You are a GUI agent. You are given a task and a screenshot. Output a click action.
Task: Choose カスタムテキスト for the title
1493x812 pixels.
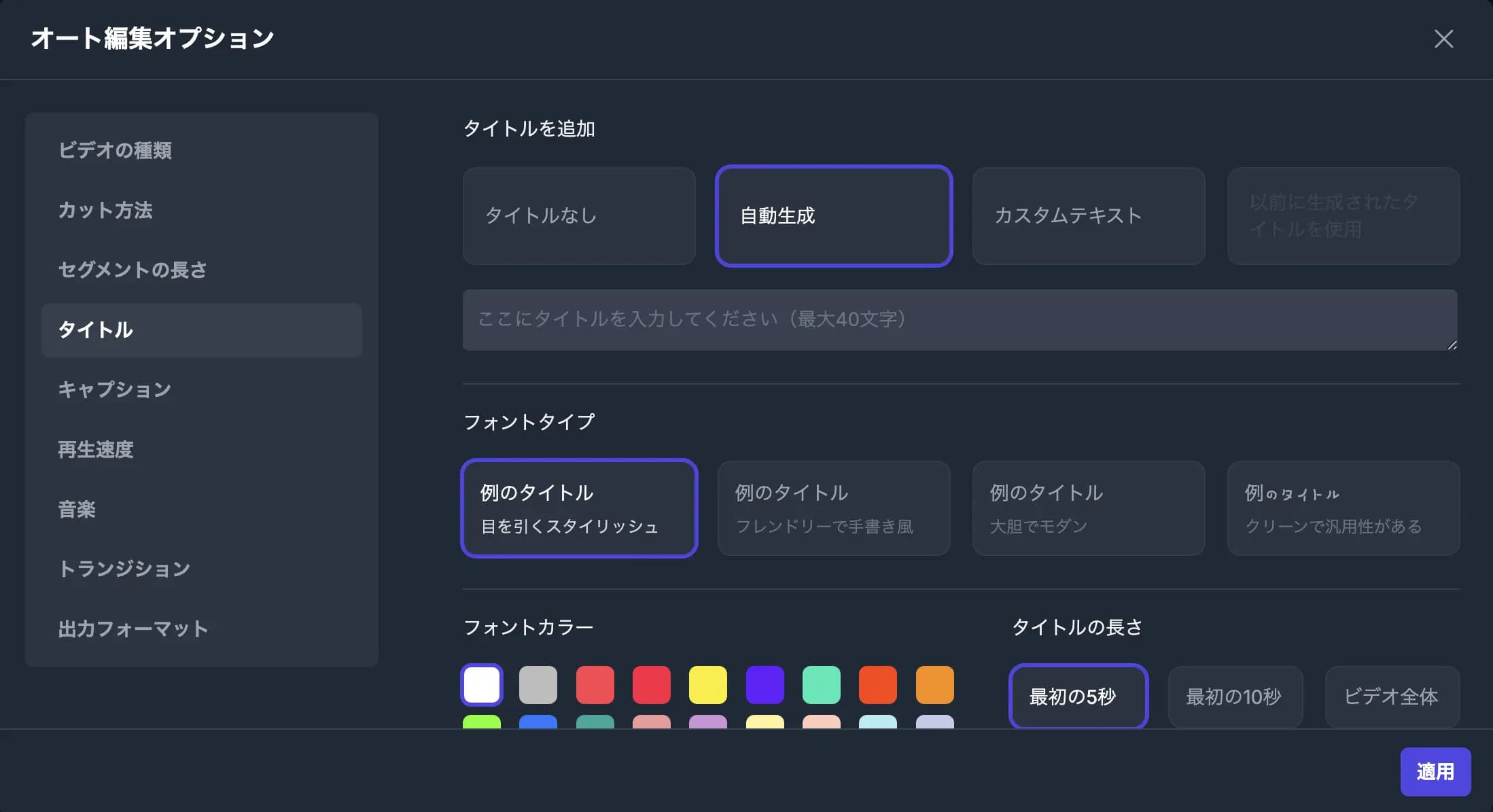1088,216
